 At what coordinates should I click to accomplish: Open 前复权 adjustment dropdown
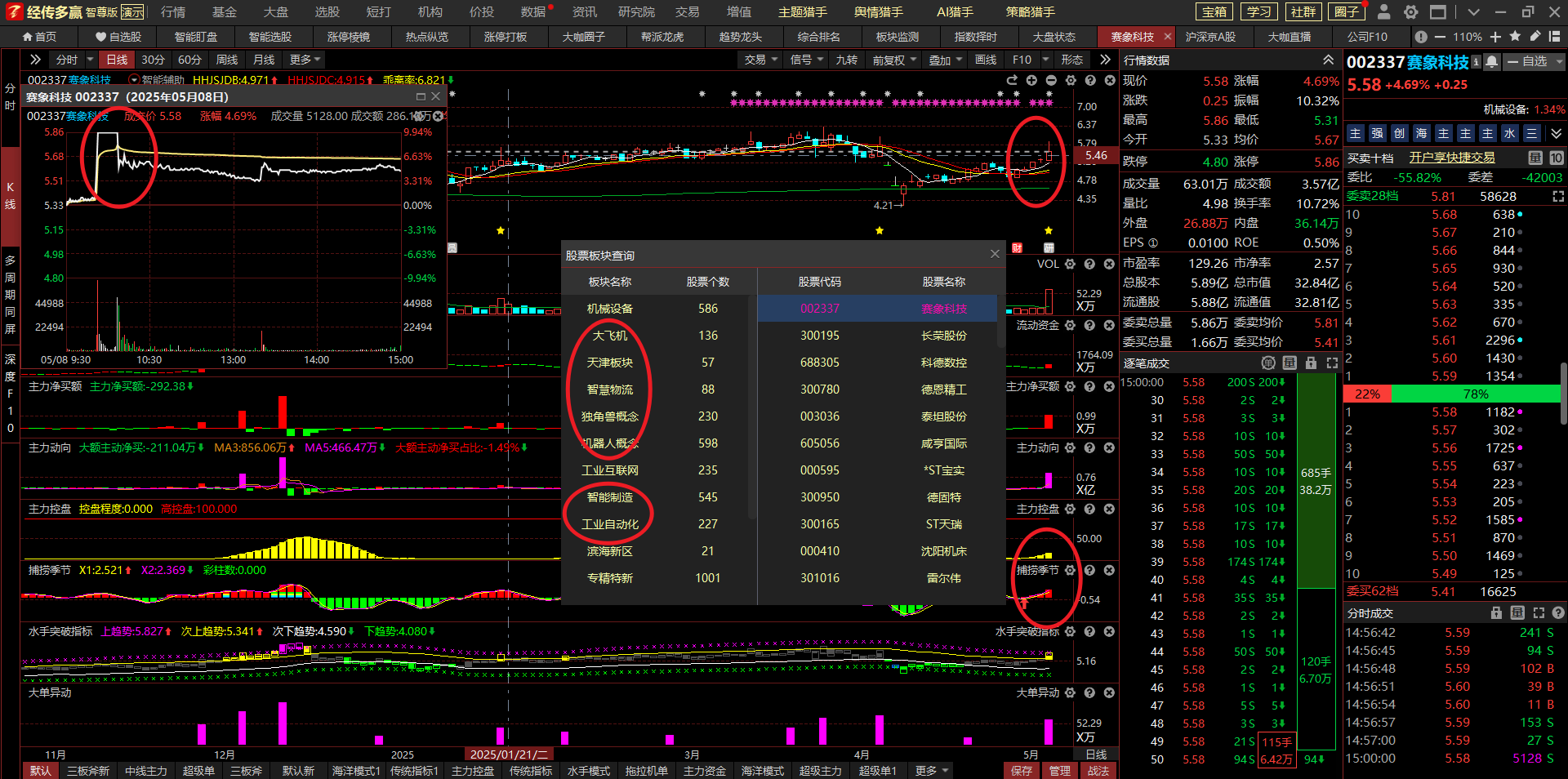pos(893,60)
